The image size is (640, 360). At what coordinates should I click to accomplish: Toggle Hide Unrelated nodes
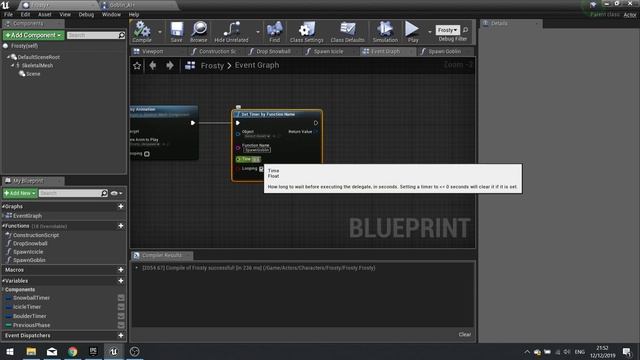(231, 32)
